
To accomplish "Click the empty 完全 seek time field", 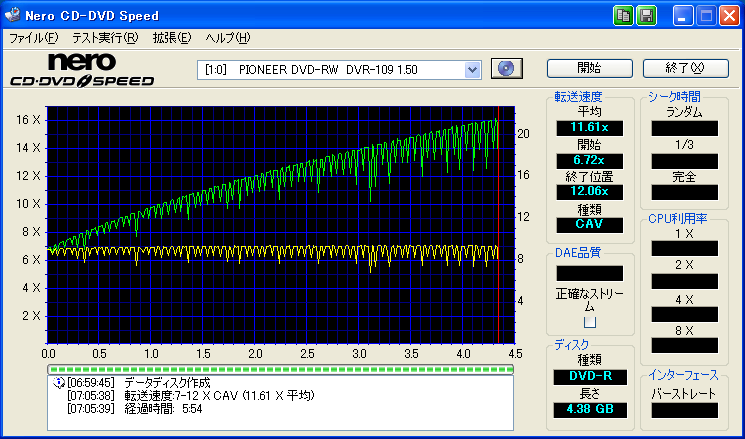I will pos(685,192).
